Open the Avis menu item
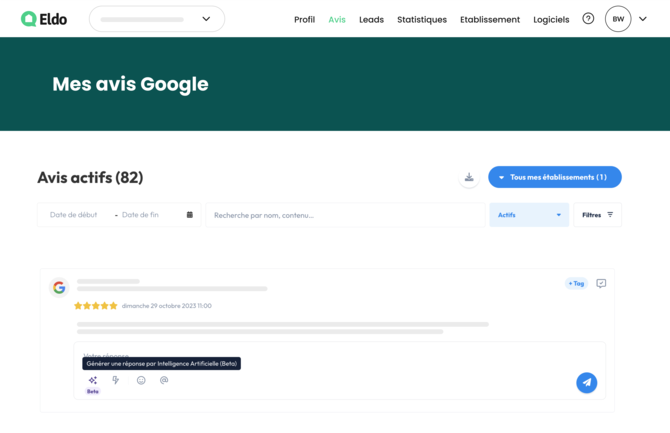 (337, 20)
